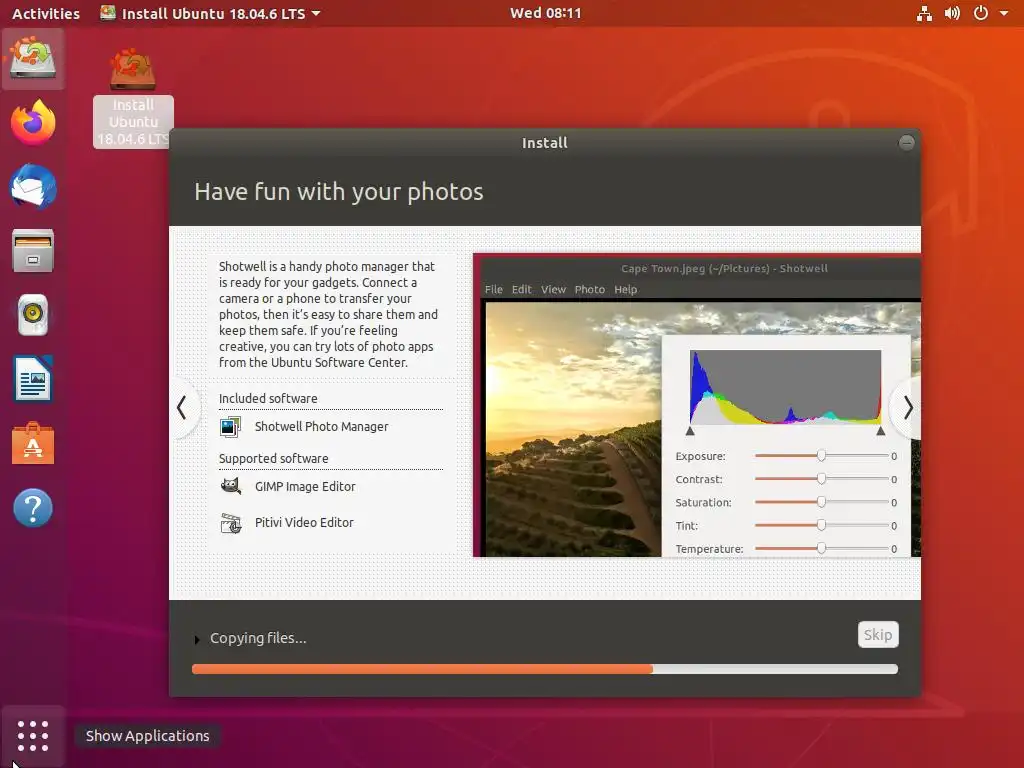Launch Rhythmbox speaker icon in dock

point(33,315)
